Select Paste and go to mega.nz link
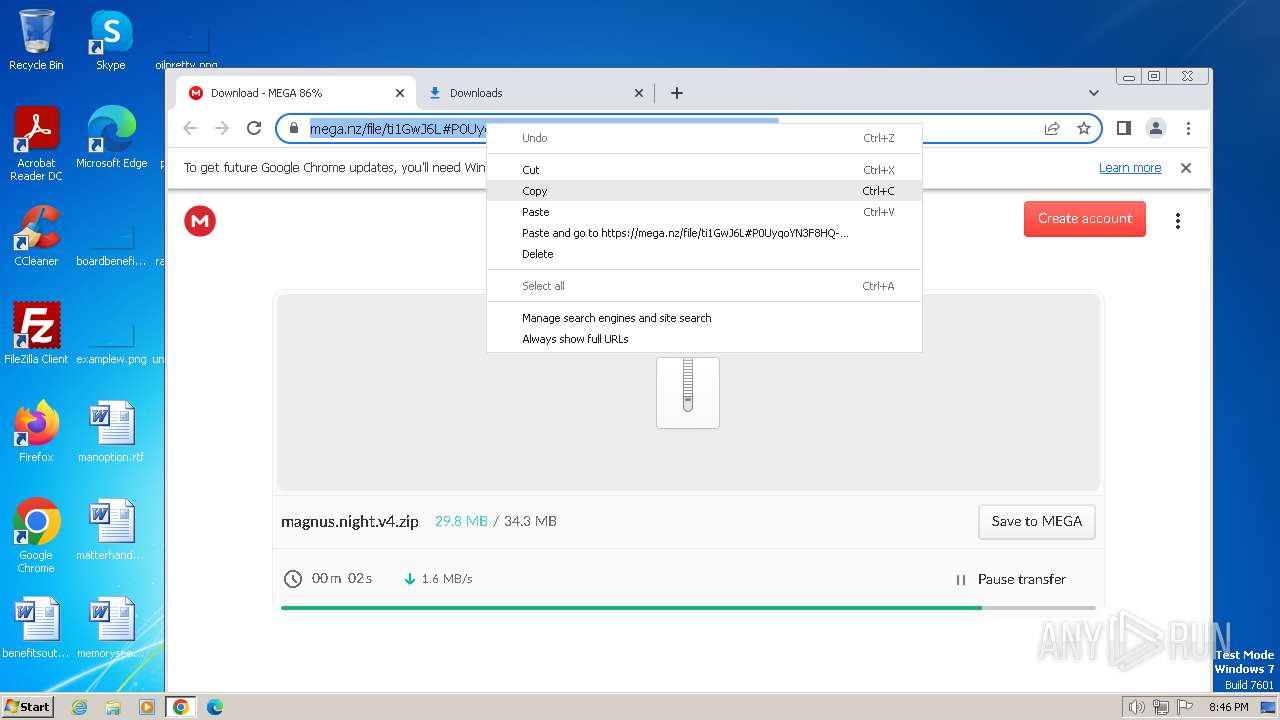The image size is (1280, 720). tap(704, 233)
